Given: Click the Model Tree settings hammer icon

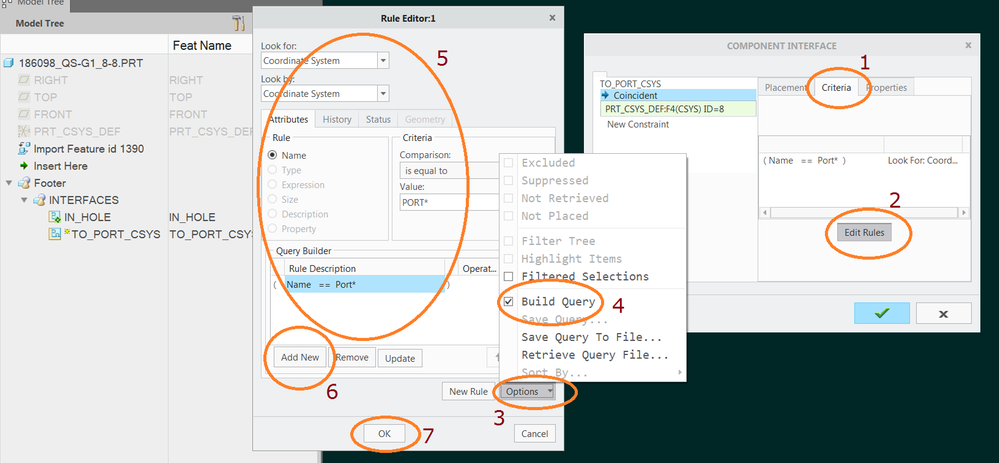Looking at the screenshot, I should pyautogui.click(x=237, y=22).
